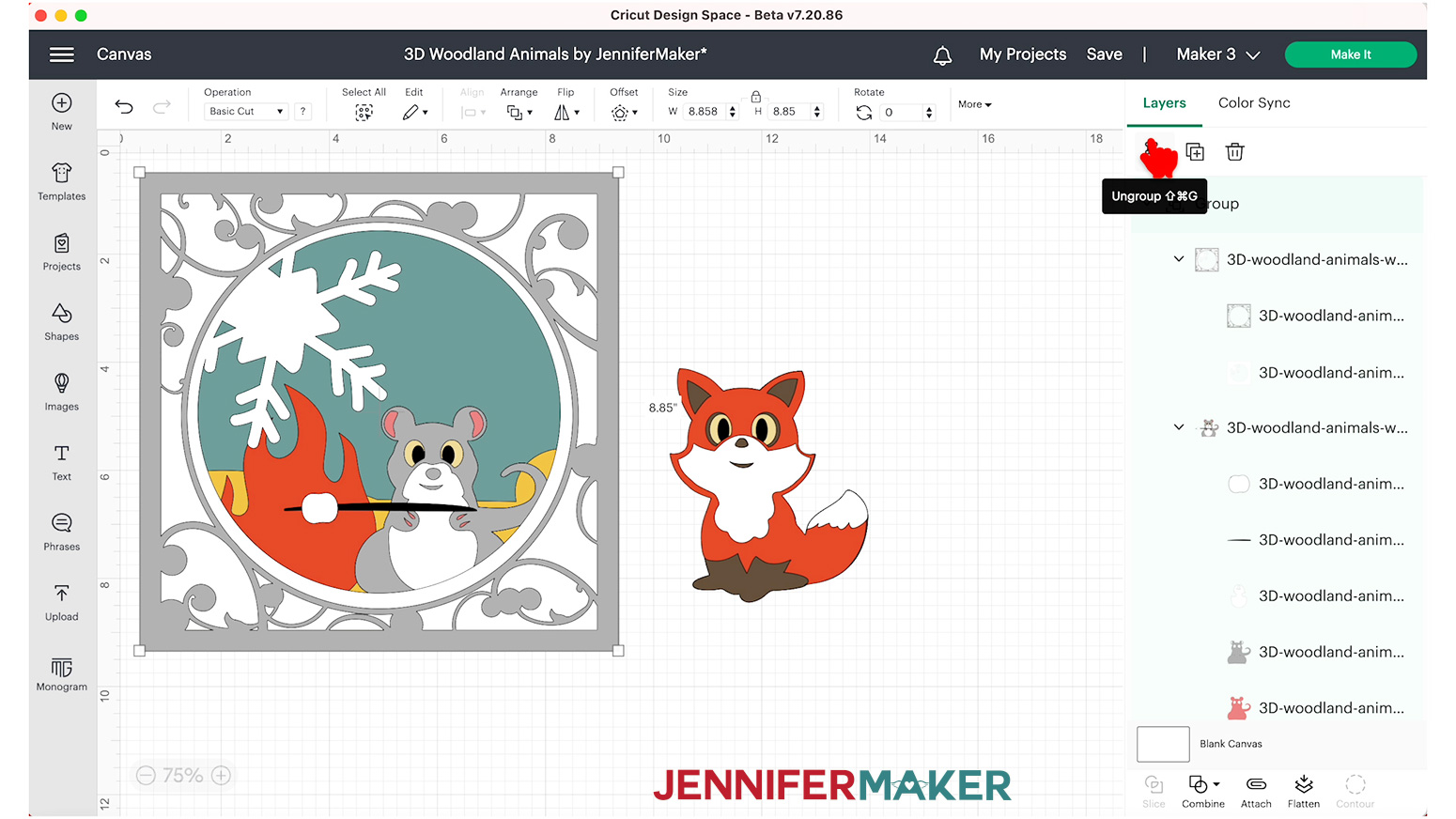Redo the last action

pyautogui.click(x=162, y=106)
